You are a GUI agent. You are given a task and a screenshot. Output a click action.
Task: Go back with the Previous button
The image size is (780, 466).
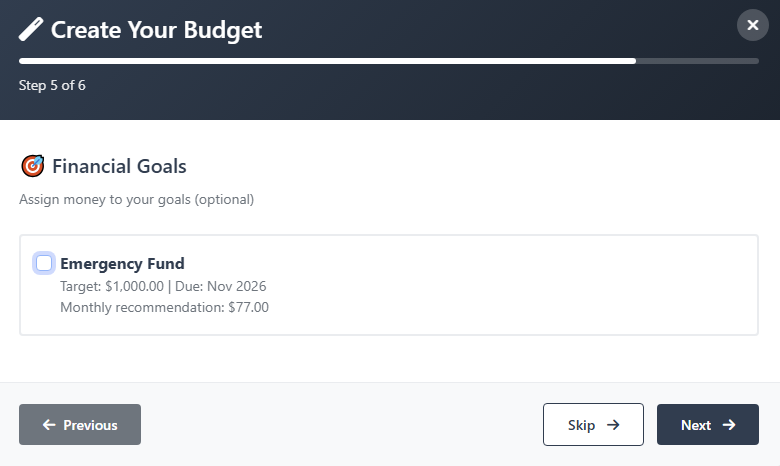pos(80,425)
